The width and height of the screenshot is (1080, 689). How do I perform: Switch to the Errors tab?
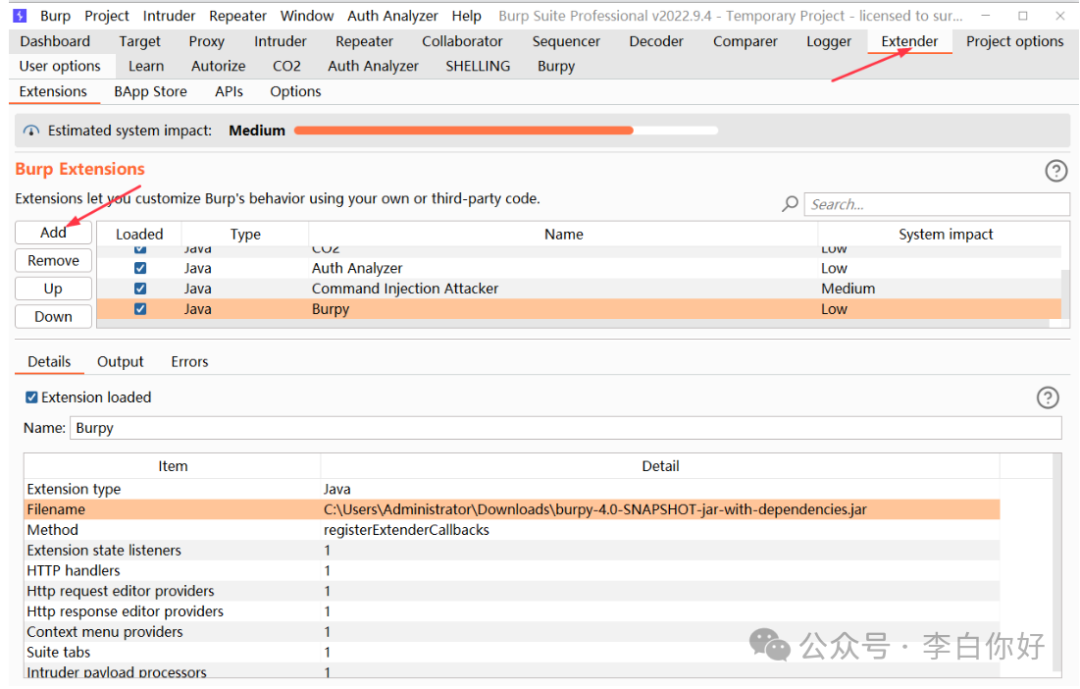pos(189,362)
